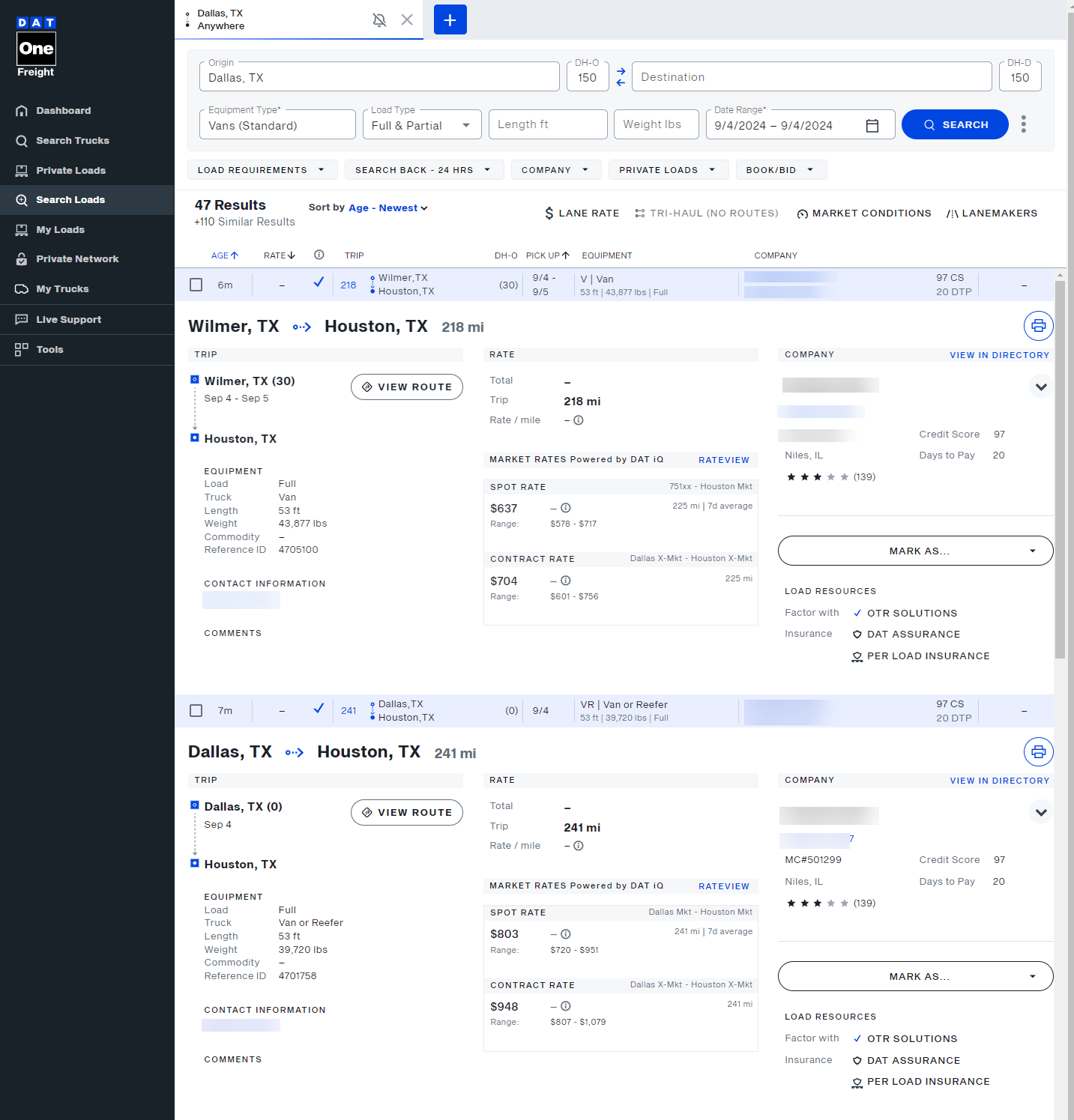The height and width of the screenshot is (1120, 1074).
Task: Add a new search with the plus button
Action: tap(450, 19)
